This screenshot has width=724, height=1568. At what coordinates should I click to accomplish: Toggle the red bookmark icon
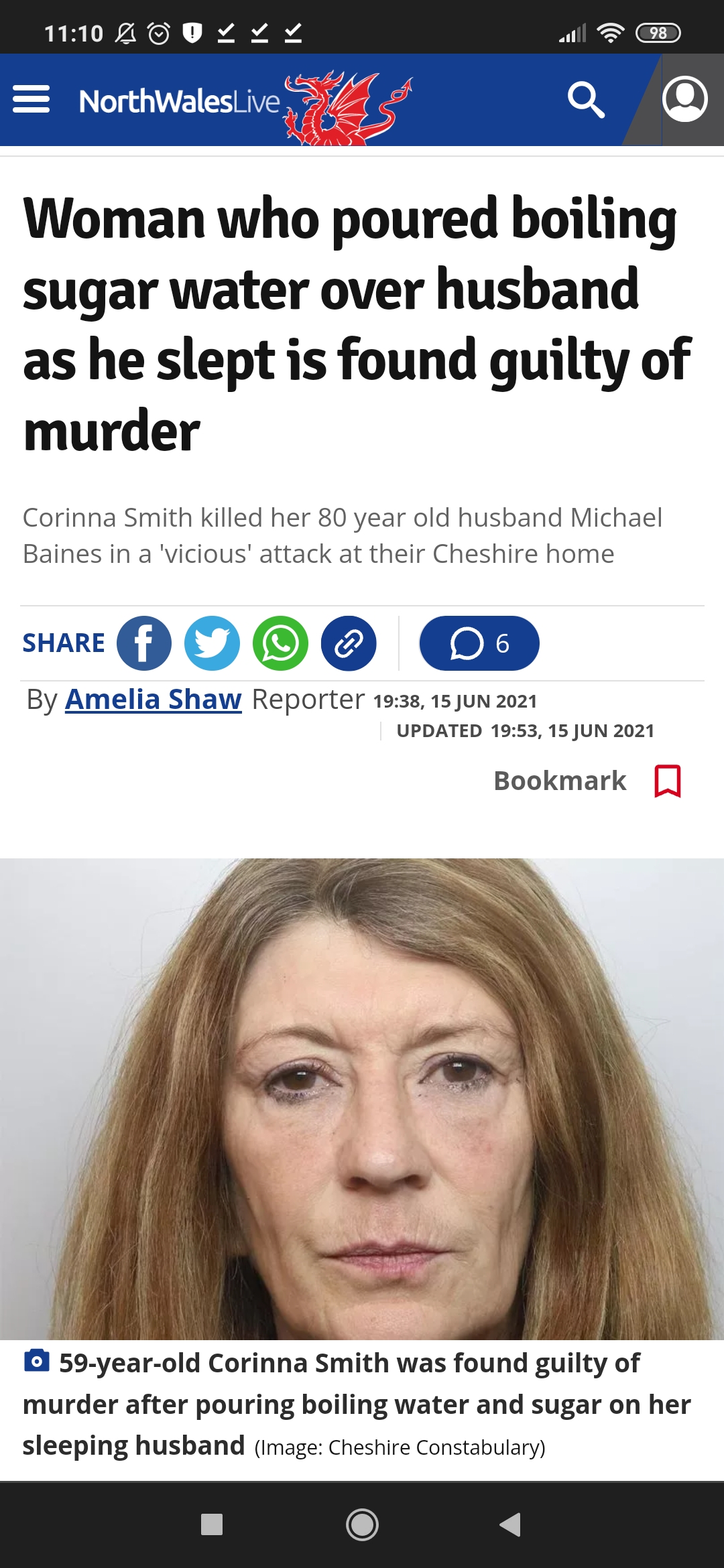(x=668, y=781)
